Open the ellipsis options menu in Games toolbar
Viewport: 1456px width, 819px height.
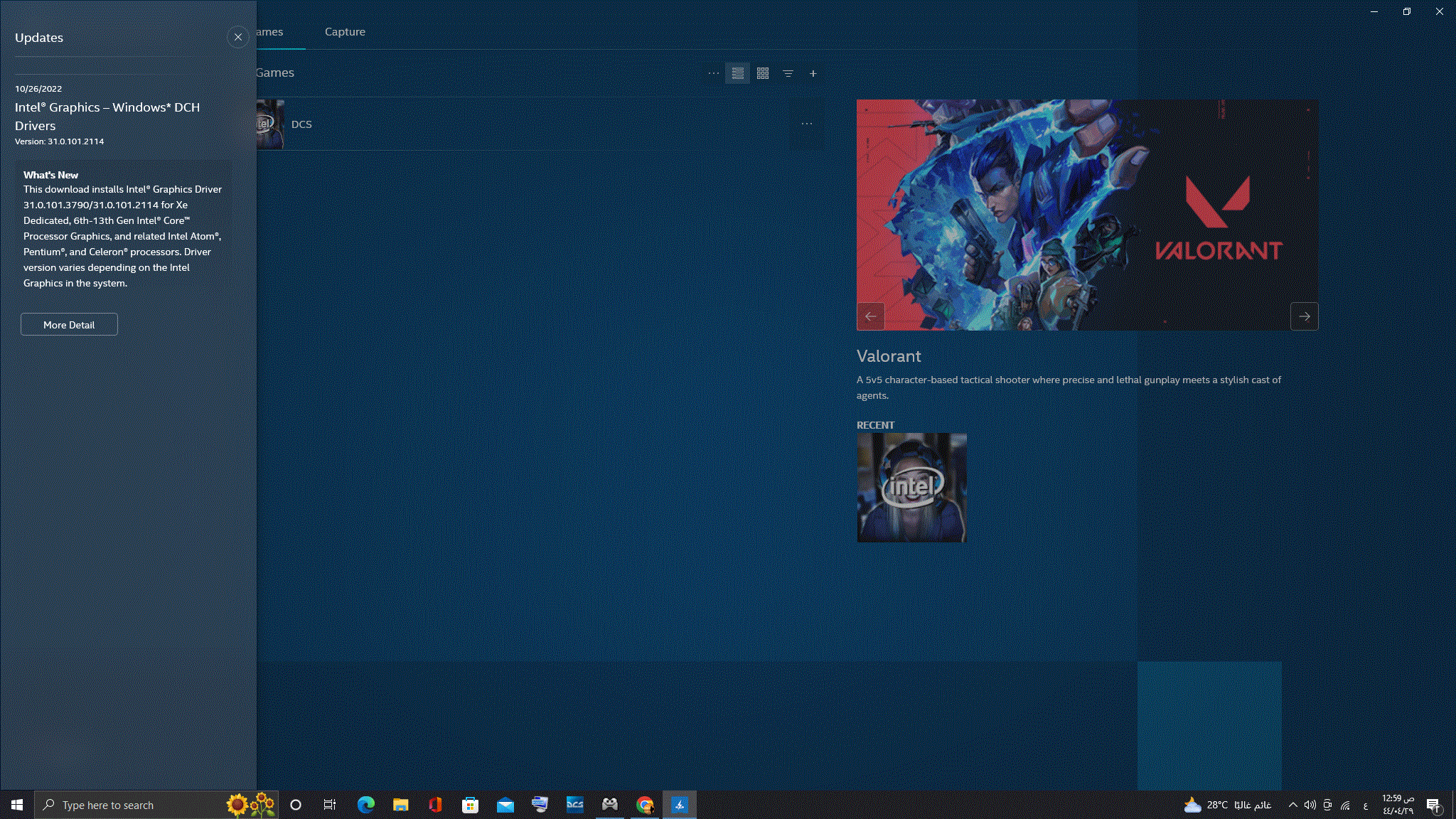coord(714,73)
